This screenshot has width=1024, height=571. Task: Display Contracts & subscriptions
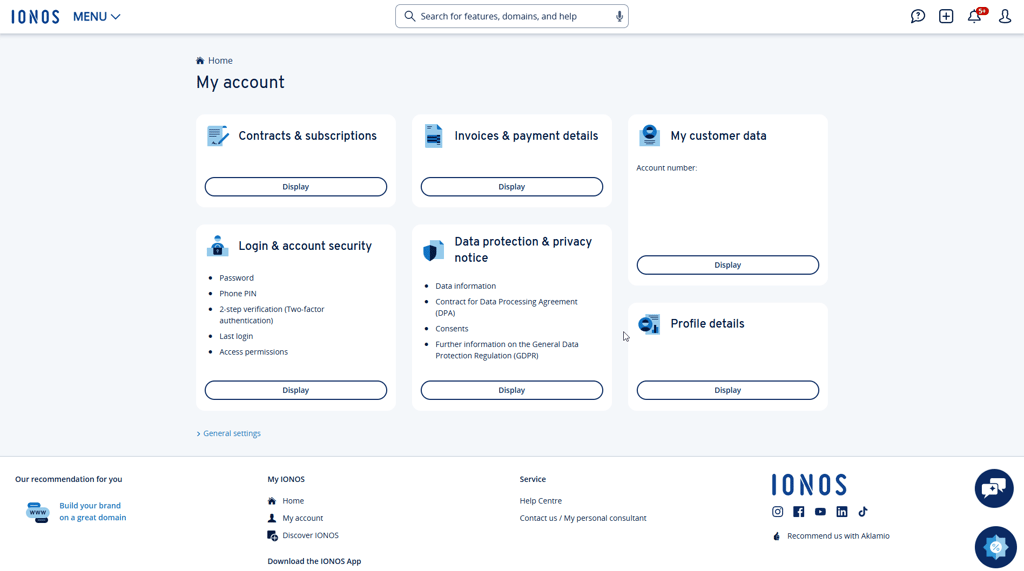click(x=296, y=187)
